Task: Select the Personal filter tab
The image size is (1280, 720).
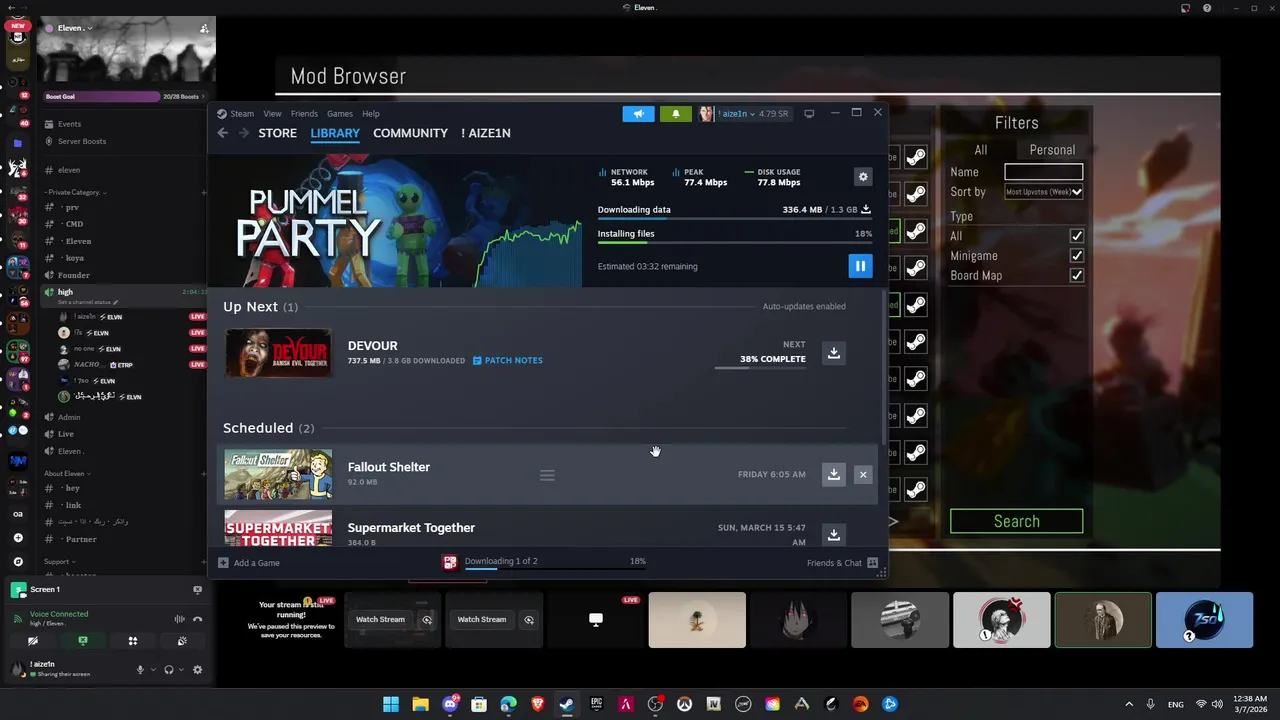Action: [x=1052, y=150]
